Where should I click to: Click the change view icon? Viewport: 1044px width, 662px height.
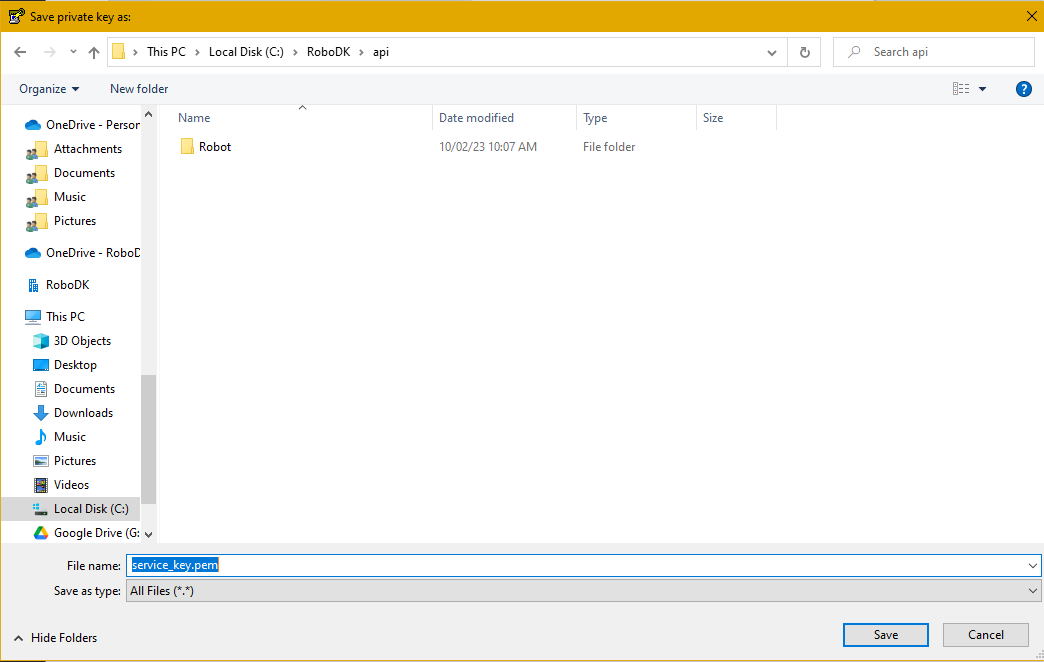[x=961, y=89]
